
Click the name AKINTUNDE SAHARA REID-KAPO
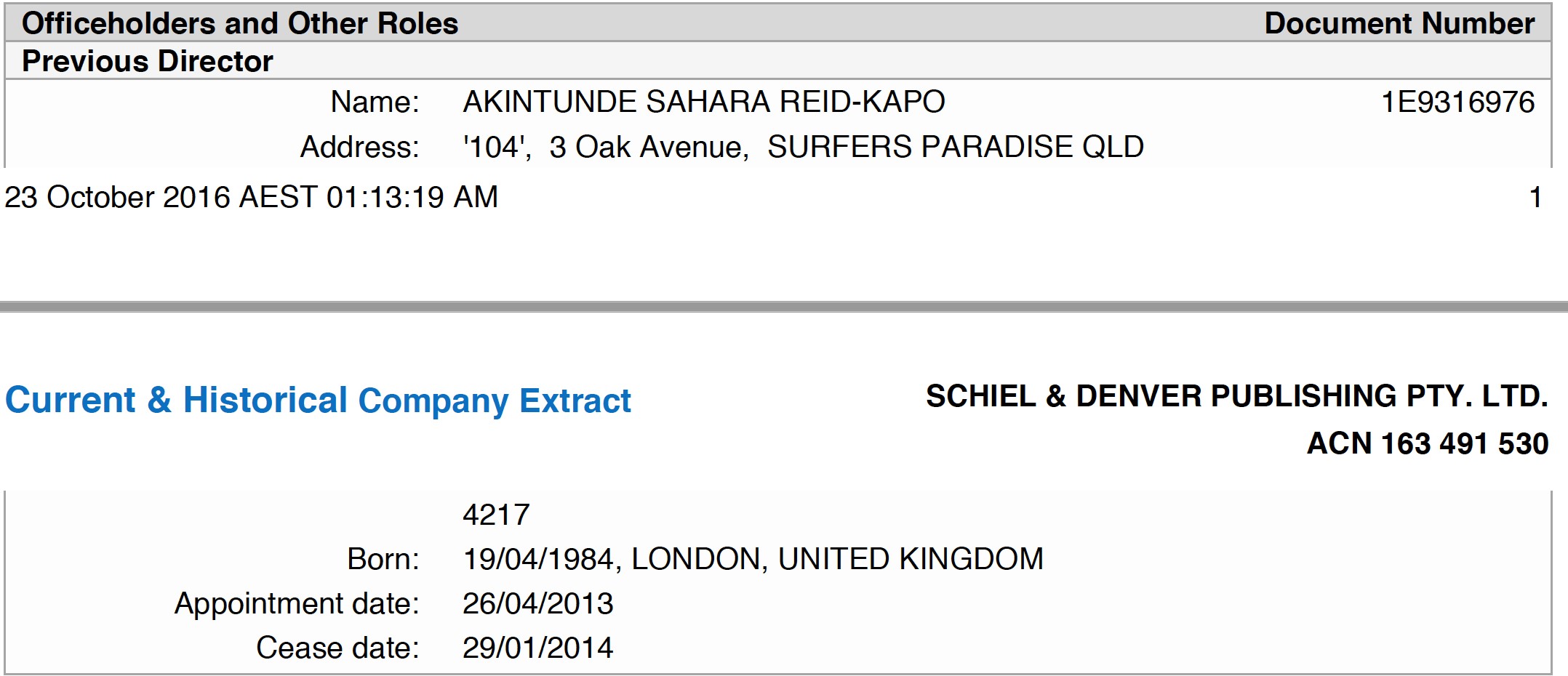pos(704,102)
